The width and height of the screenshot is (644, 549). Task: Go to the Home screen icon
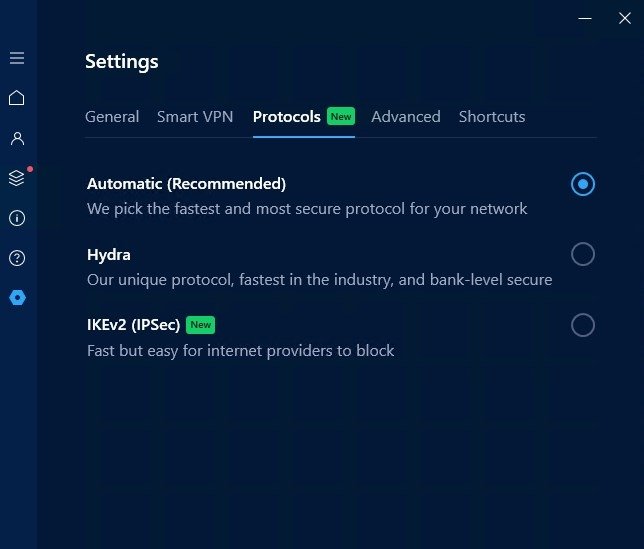tap(17, 98)
